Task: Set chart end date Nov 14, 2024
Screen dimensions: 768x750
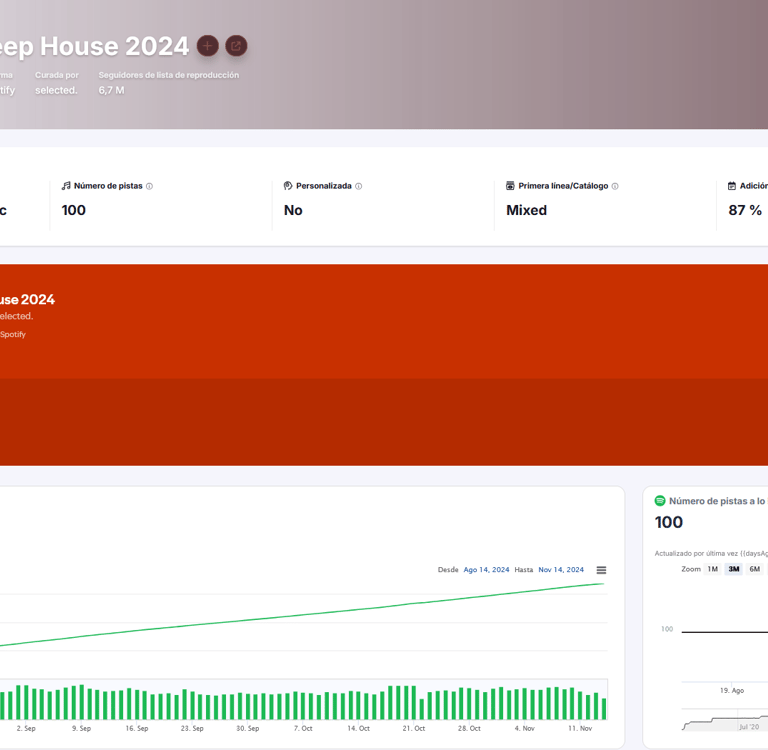Action: point(561,570)
